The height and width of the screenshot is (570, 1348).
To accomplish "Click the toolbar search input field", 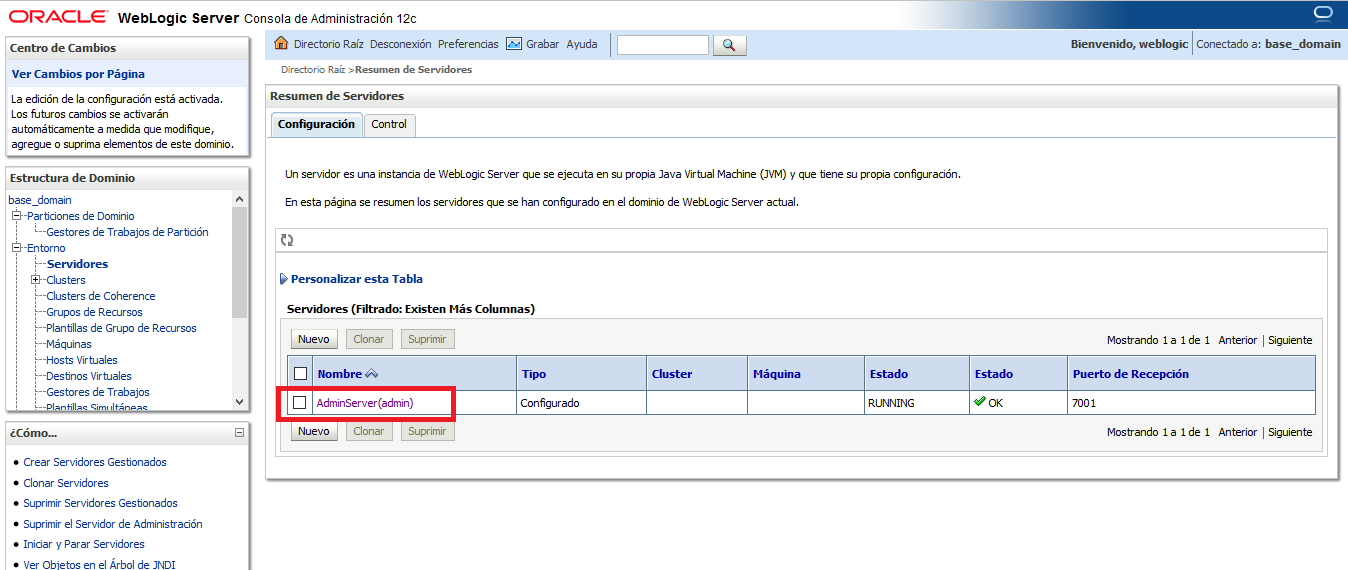I will click(x=663, y=45).
